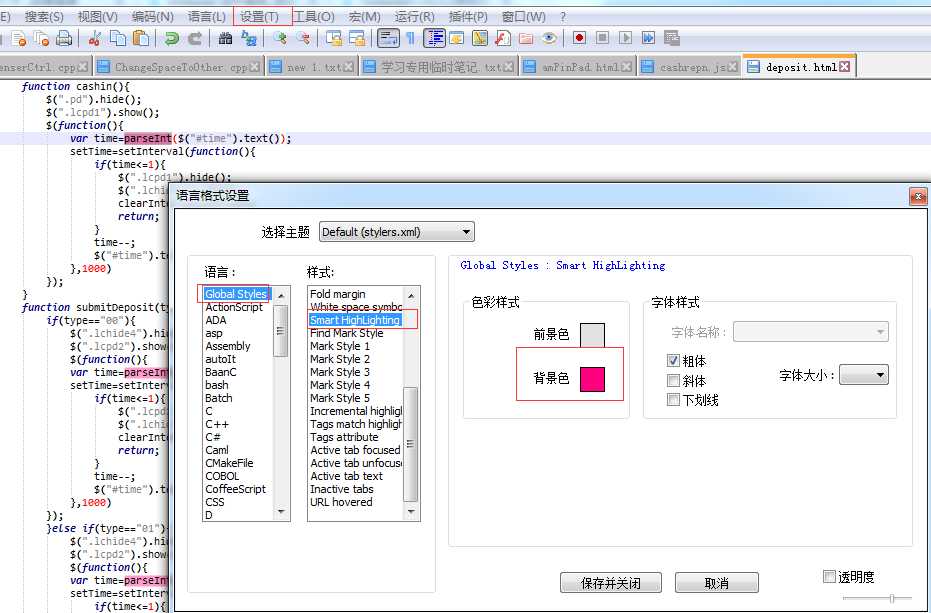Click the pink 背景色 color swatch
931x613 pixels.
592,379
